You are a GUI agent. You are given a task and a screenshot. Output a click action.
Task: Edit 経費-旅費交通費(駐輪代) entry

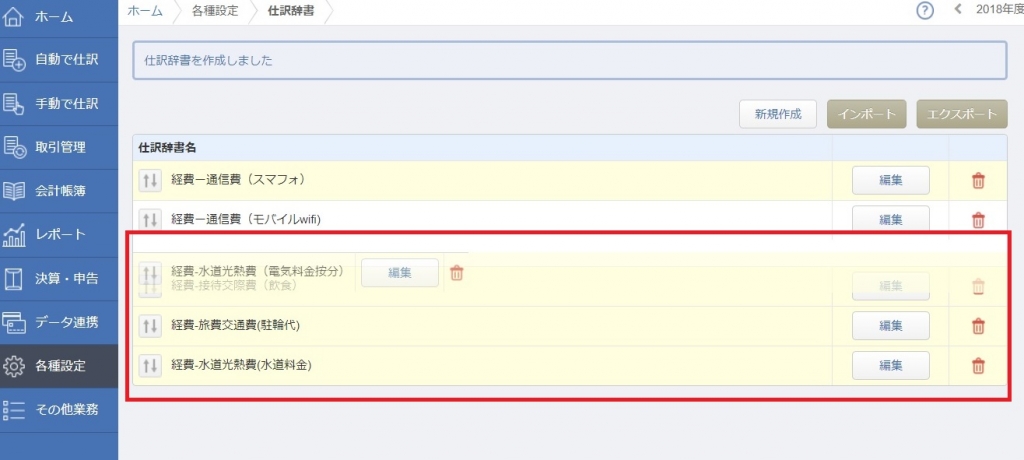pos(891,325)
